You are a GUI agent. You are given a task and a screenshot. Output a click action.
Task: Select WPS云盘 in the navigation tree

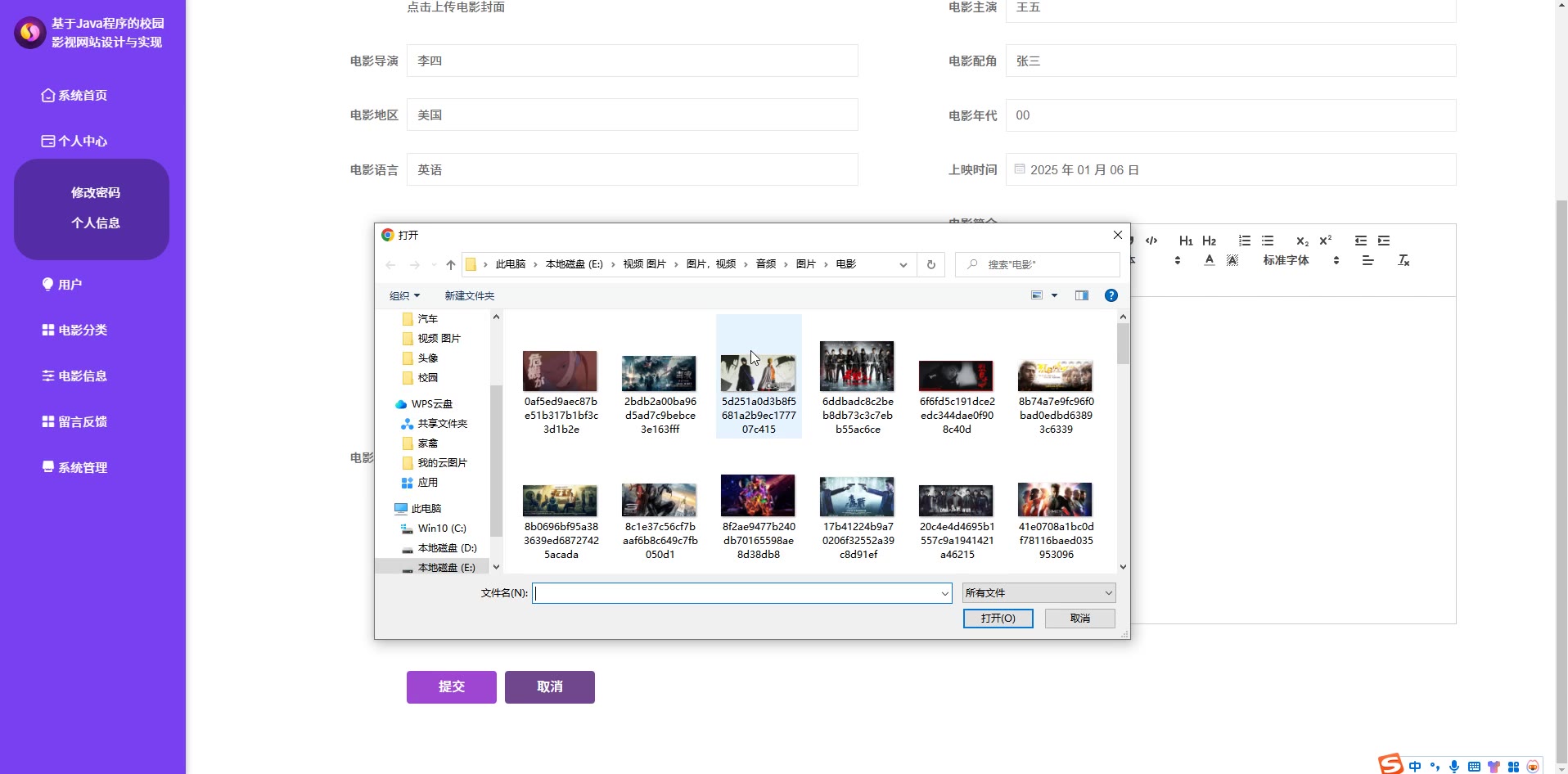tap(431, 403)
